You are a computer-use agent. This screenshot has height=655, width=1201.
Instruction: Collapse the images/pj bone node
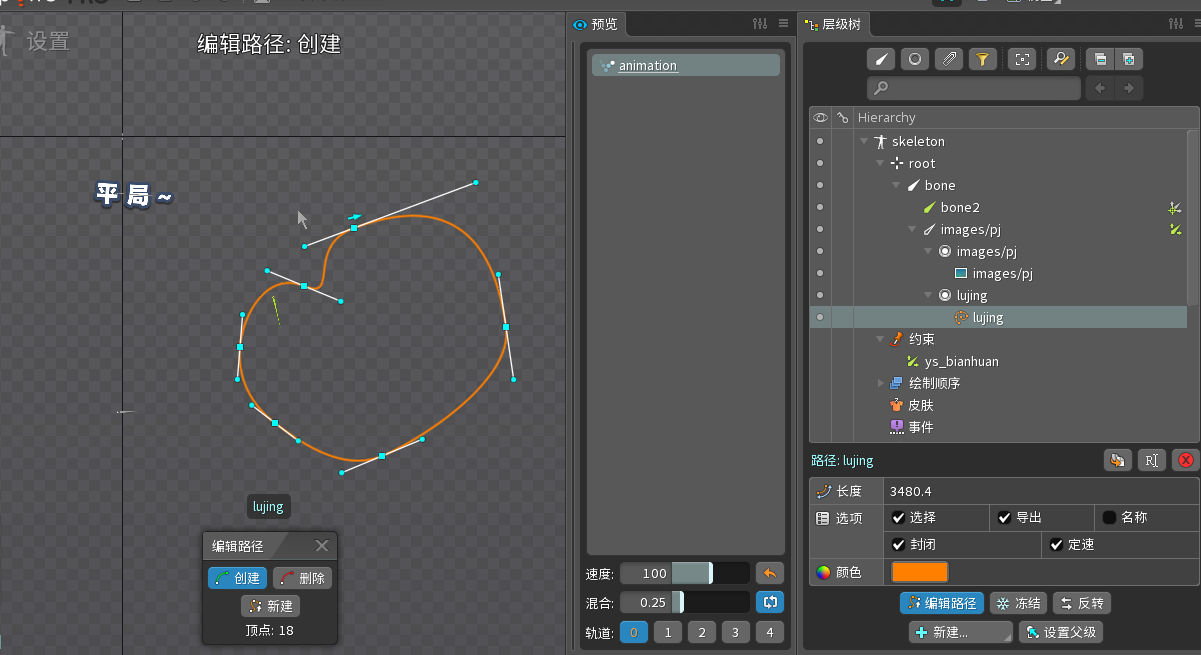coord(912,229)
